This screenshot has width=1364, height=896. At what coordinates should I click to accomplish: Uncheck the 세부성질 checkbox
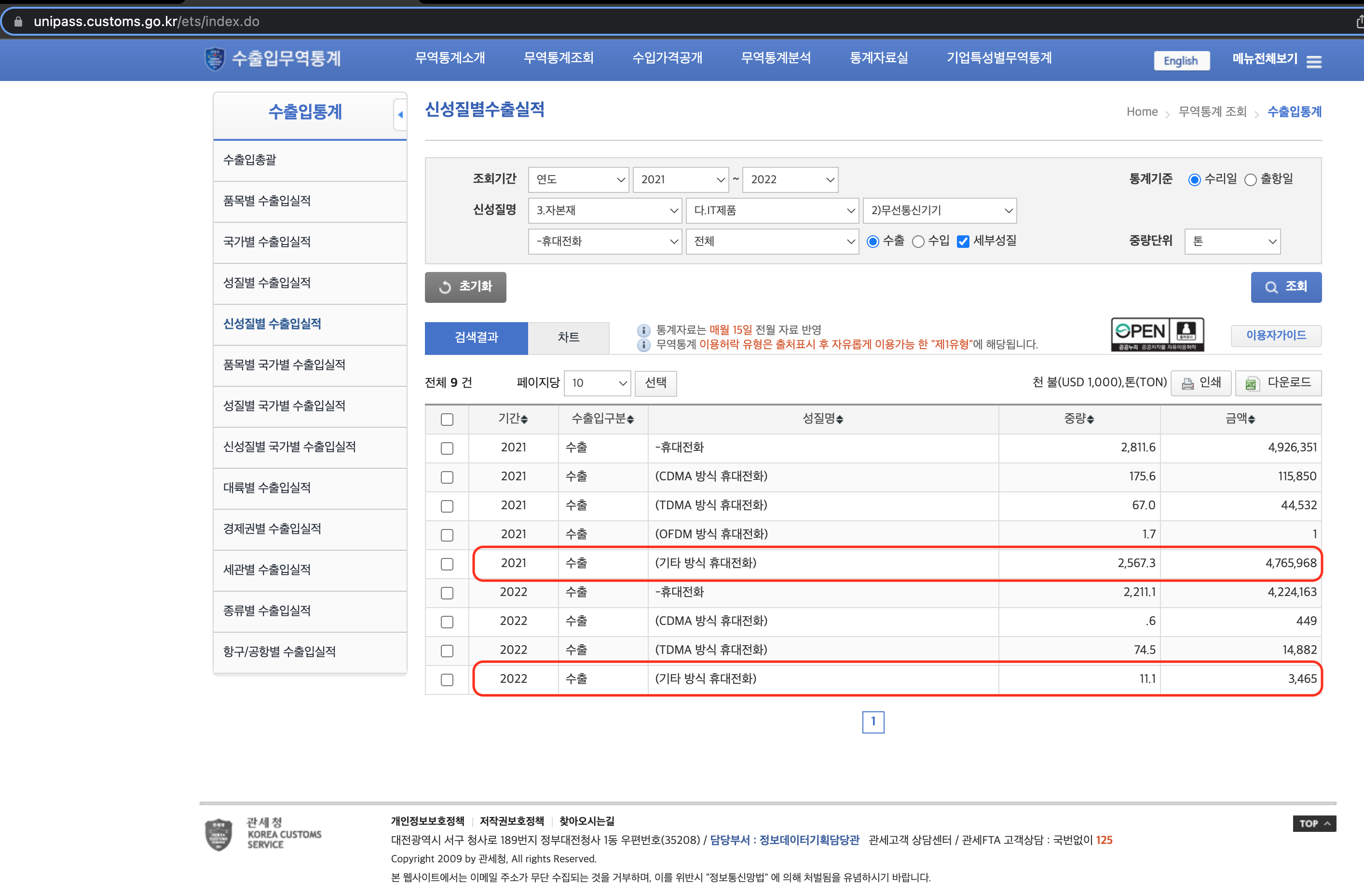962,241
